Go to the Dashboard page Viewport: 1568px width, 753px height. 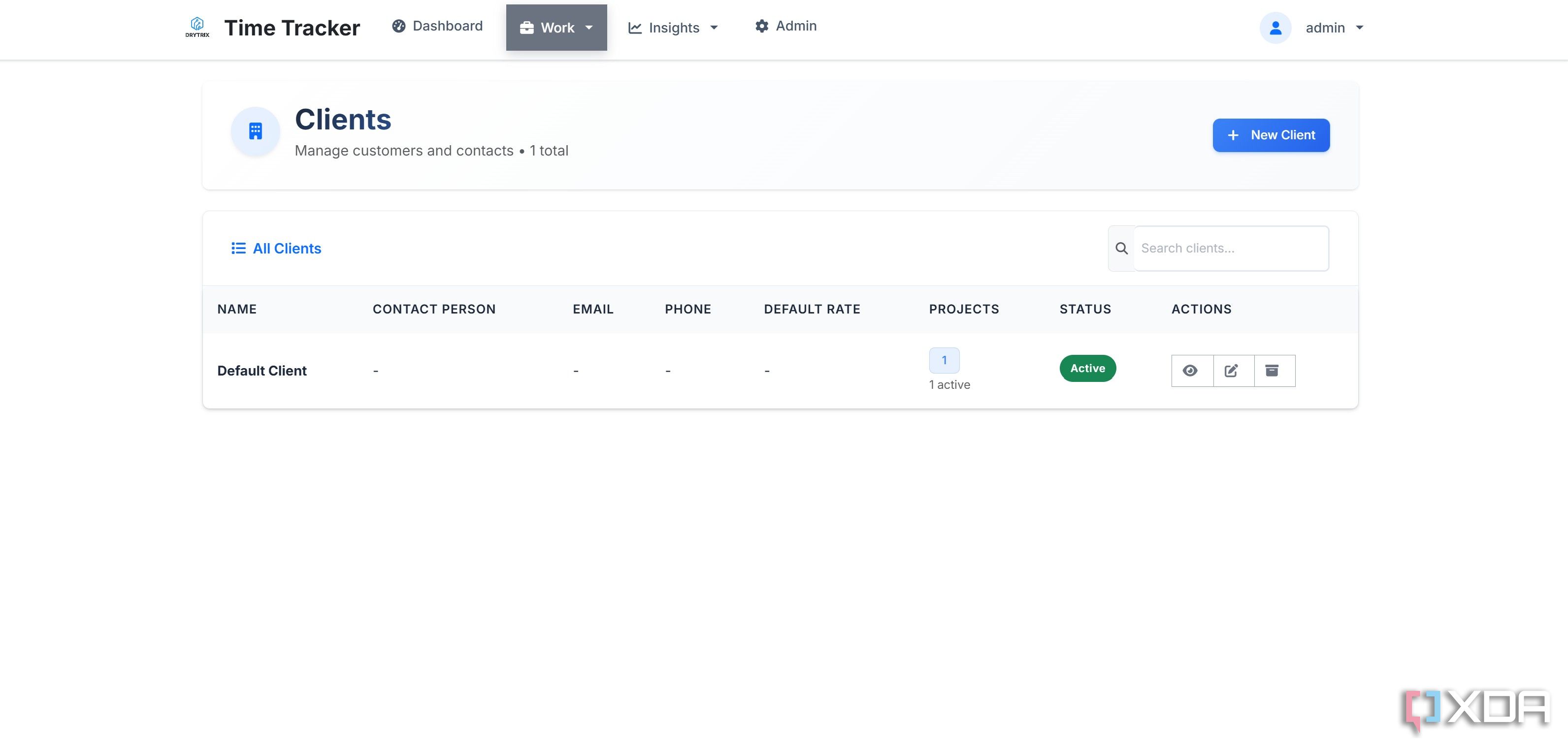[x=437, y=26]
